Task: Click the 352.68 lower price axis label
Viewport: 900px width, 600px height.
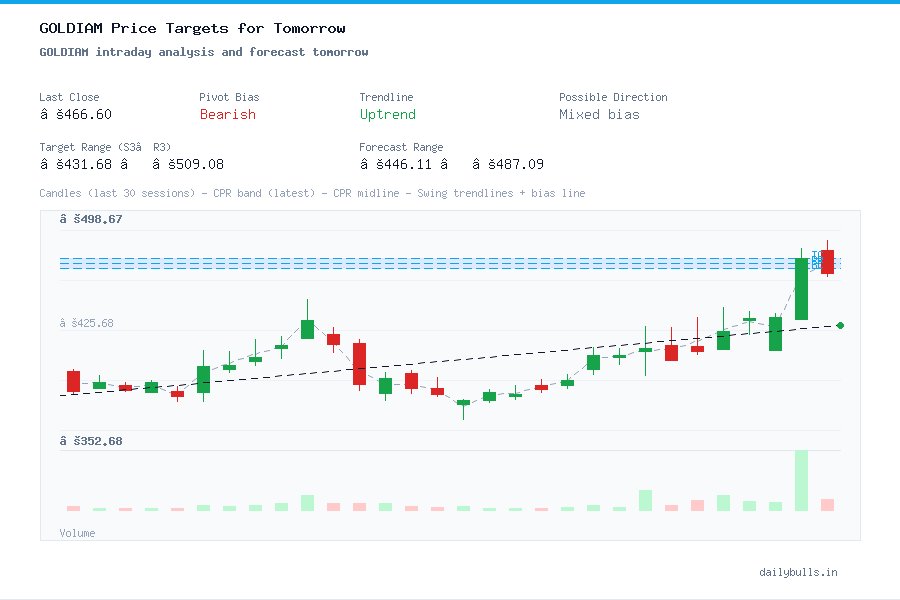Action: pyautogui.click(x=91, y=441)
